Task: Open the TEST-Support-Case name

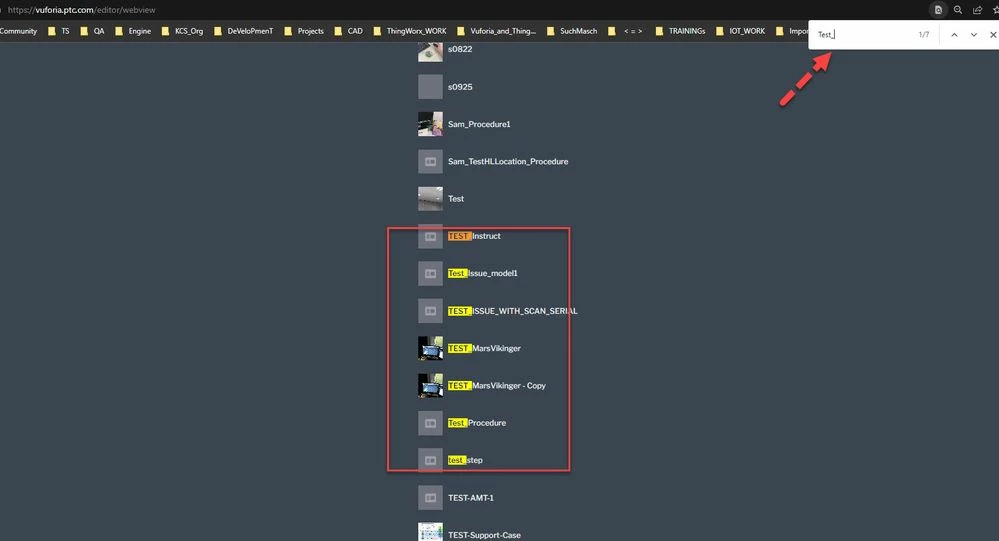Action: (484, 535)
